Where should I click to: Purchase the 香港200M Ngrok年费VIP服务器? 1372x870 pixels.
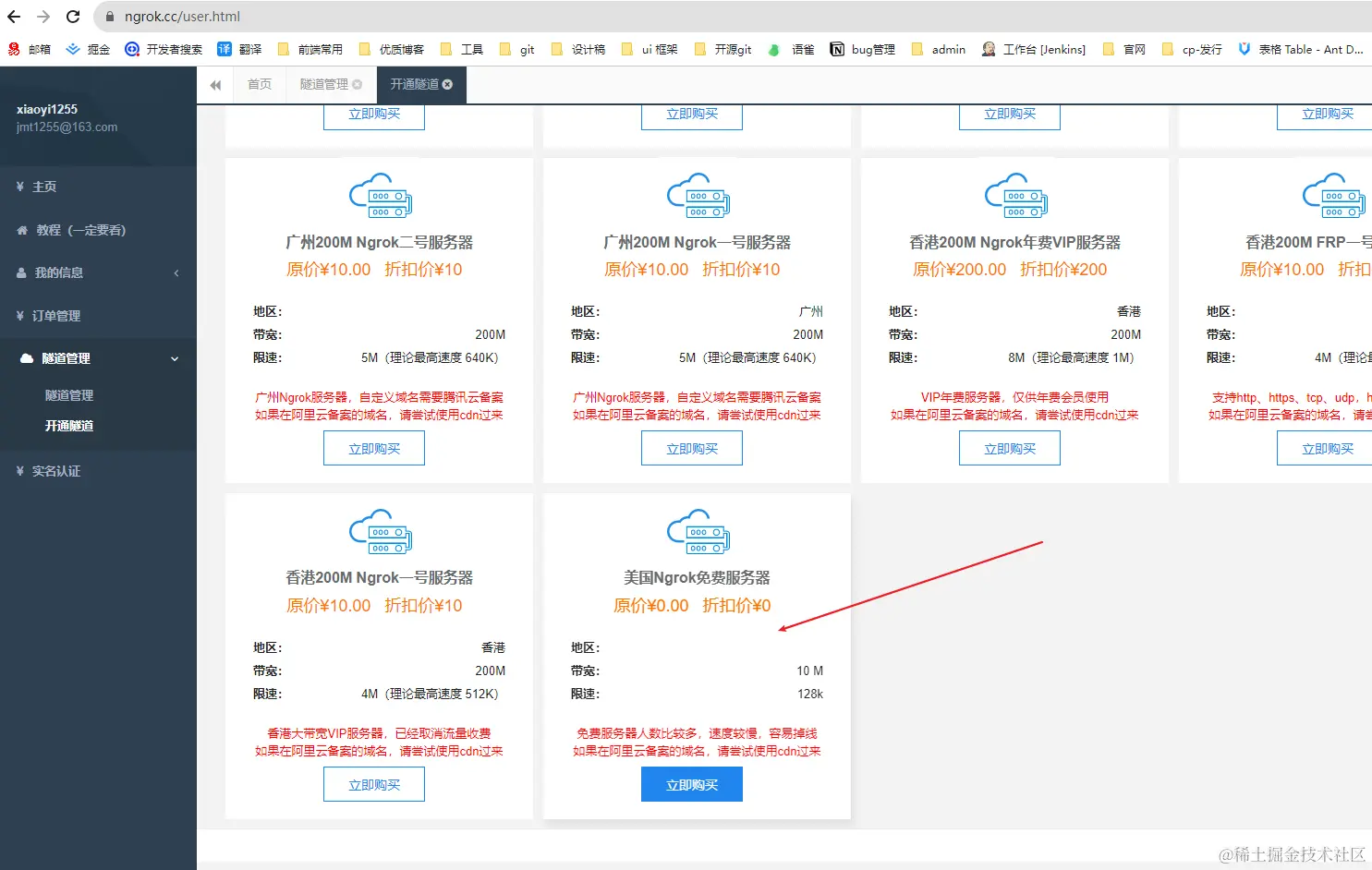(1010, 449)
